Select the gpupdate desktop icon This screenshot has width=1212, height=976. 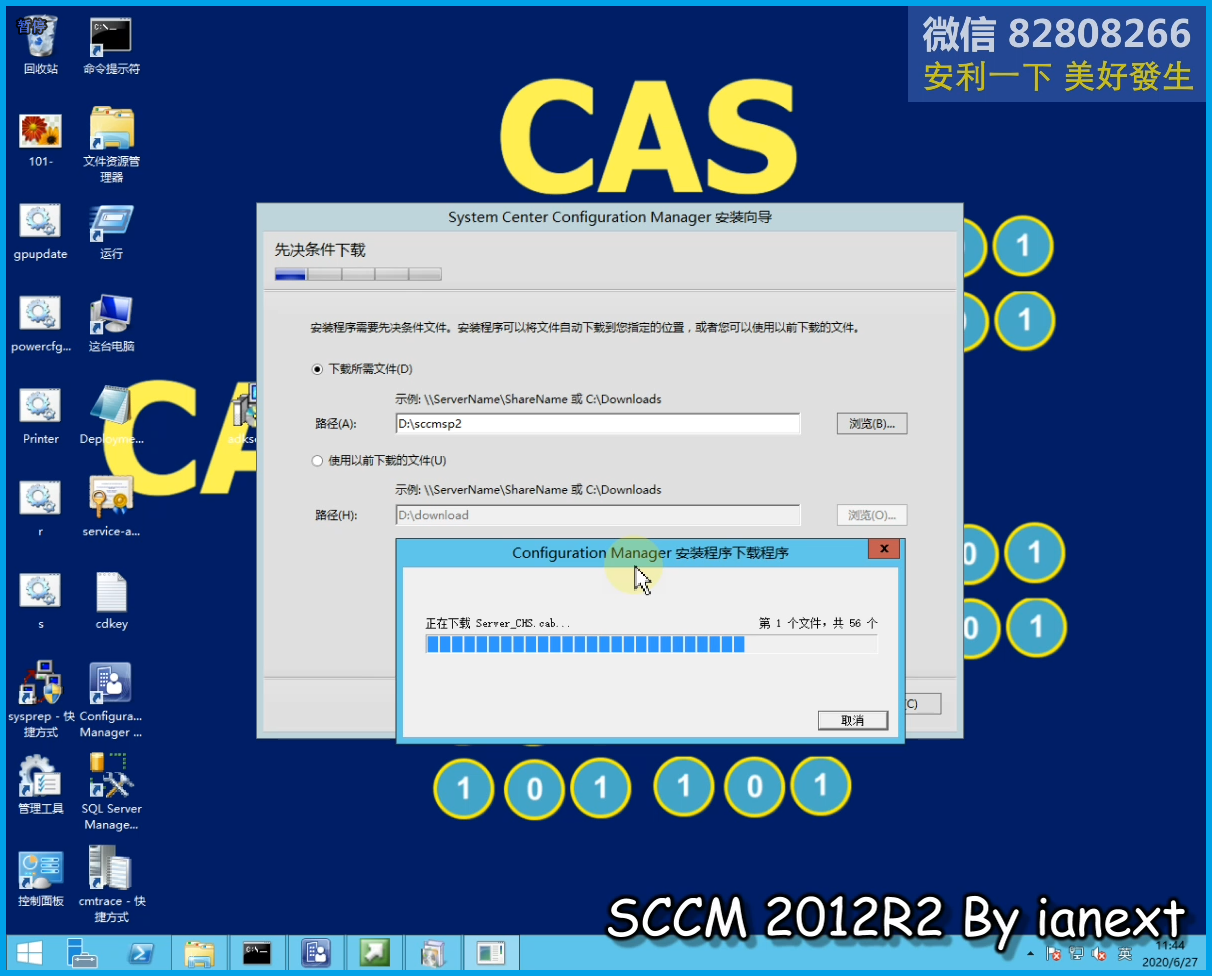point(41,232)
